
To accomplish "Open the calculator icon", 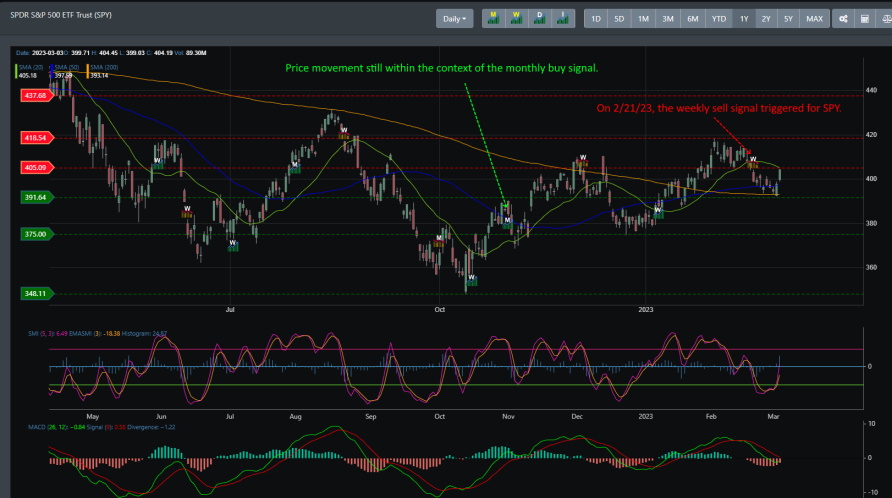I will [865, 19].
